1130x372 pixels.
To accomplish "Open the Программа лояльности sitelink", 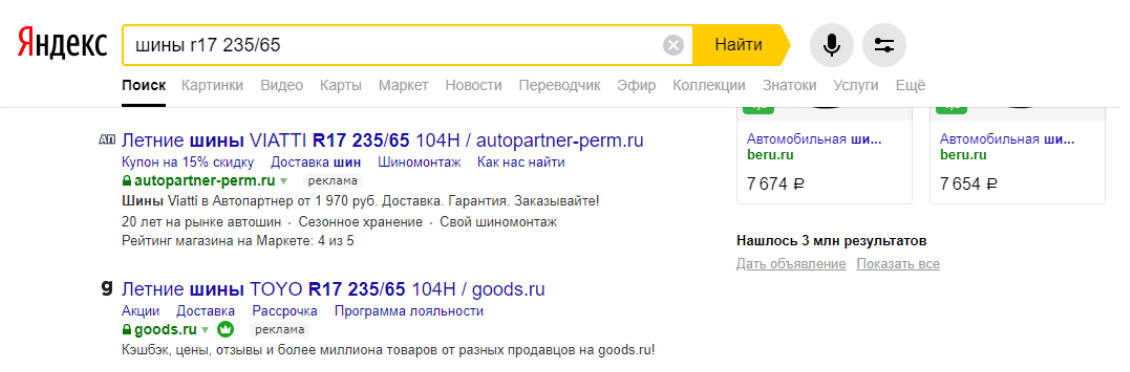I will [x=409, y=311].
